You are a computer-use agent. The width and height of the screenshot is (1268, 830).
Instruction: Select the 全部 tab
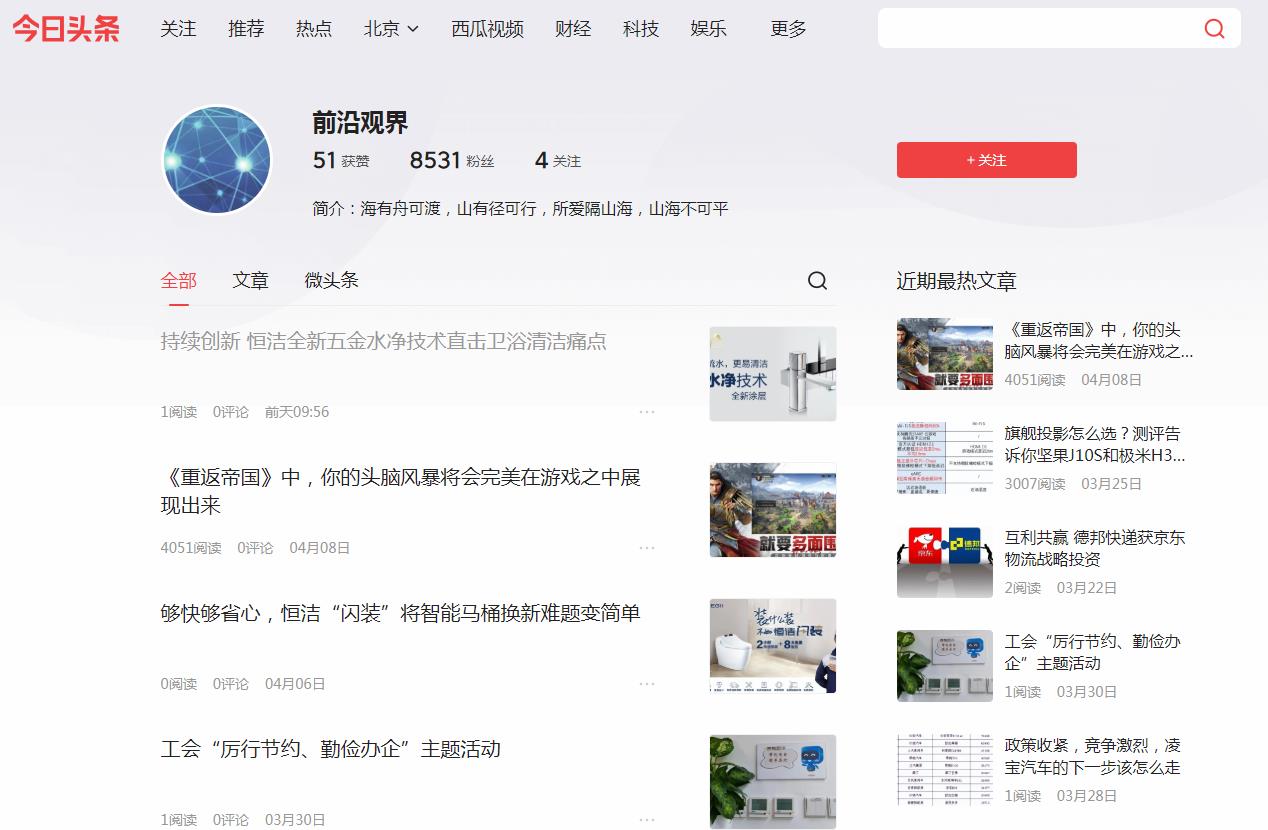(x=179, y=281)
